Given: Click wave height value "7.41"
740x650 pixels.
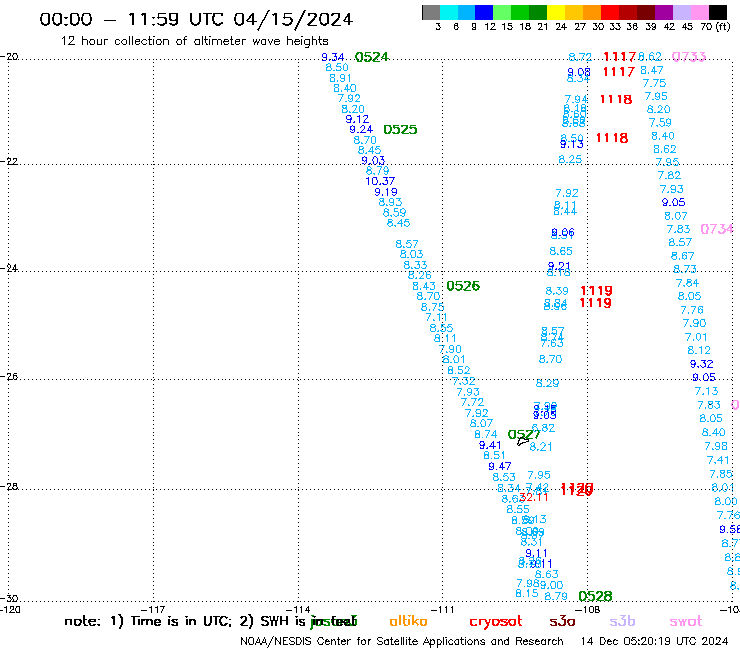Looking at the screenshot, I should pyautogui.click(x=718, y=460).
